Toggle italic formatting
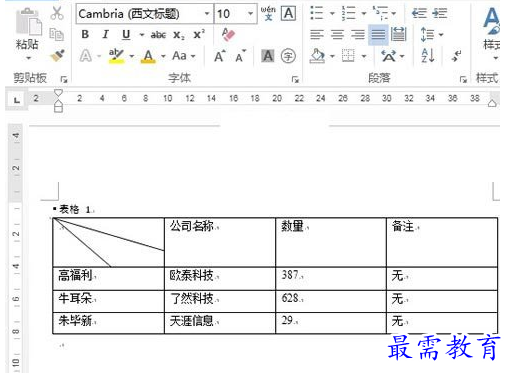Viewport: 509px width, 379px height. pyautogui.click(x=105, y=34)
